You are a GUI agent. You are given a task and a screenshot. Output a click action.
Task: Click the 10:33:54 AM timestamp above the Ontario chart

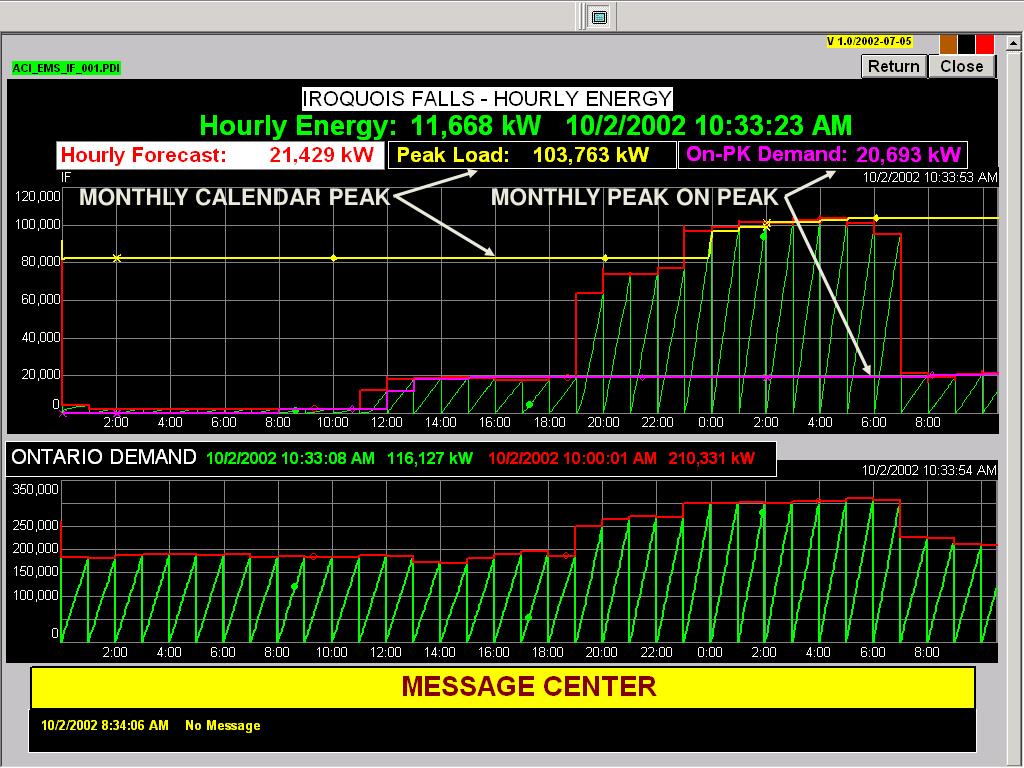(x=929, y=470)
